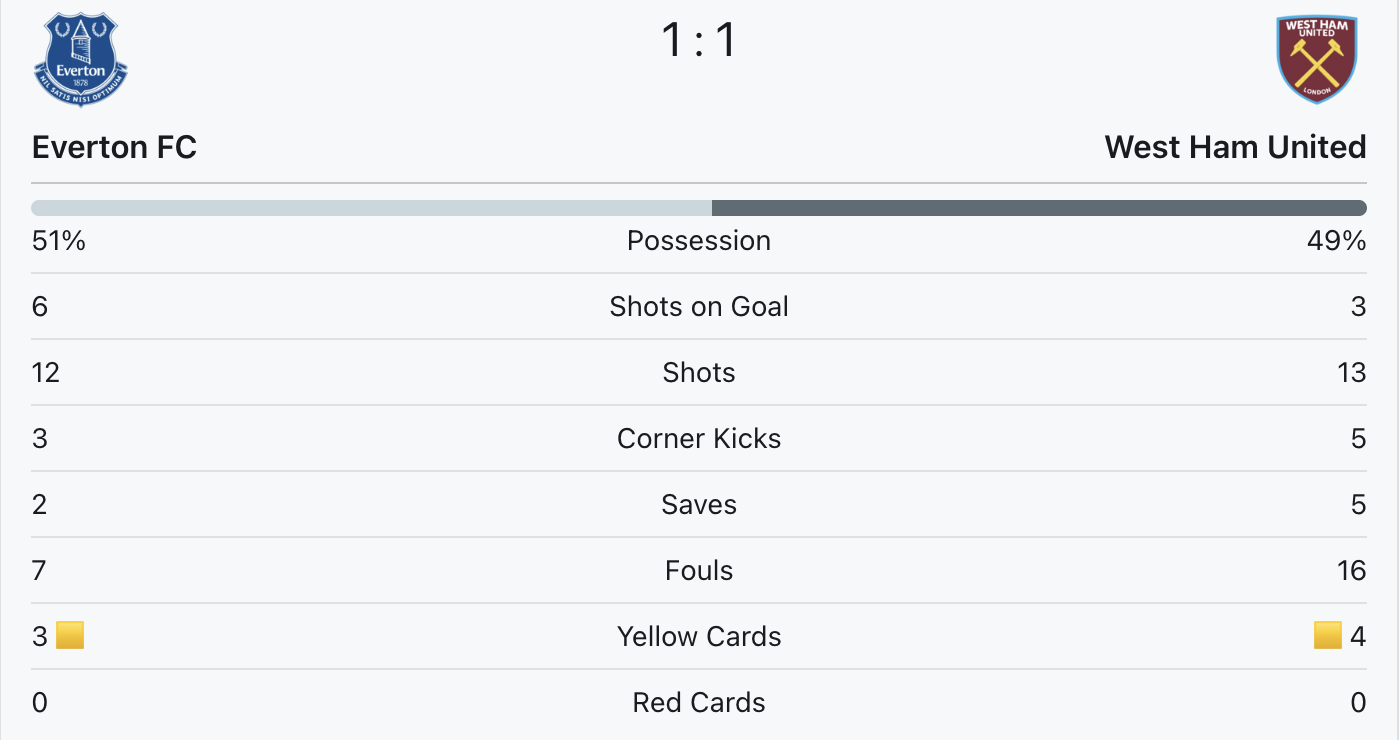Click the 1 : 1 match score
The width and height of the screenshot is (1400, 740).
pos(699,41)
